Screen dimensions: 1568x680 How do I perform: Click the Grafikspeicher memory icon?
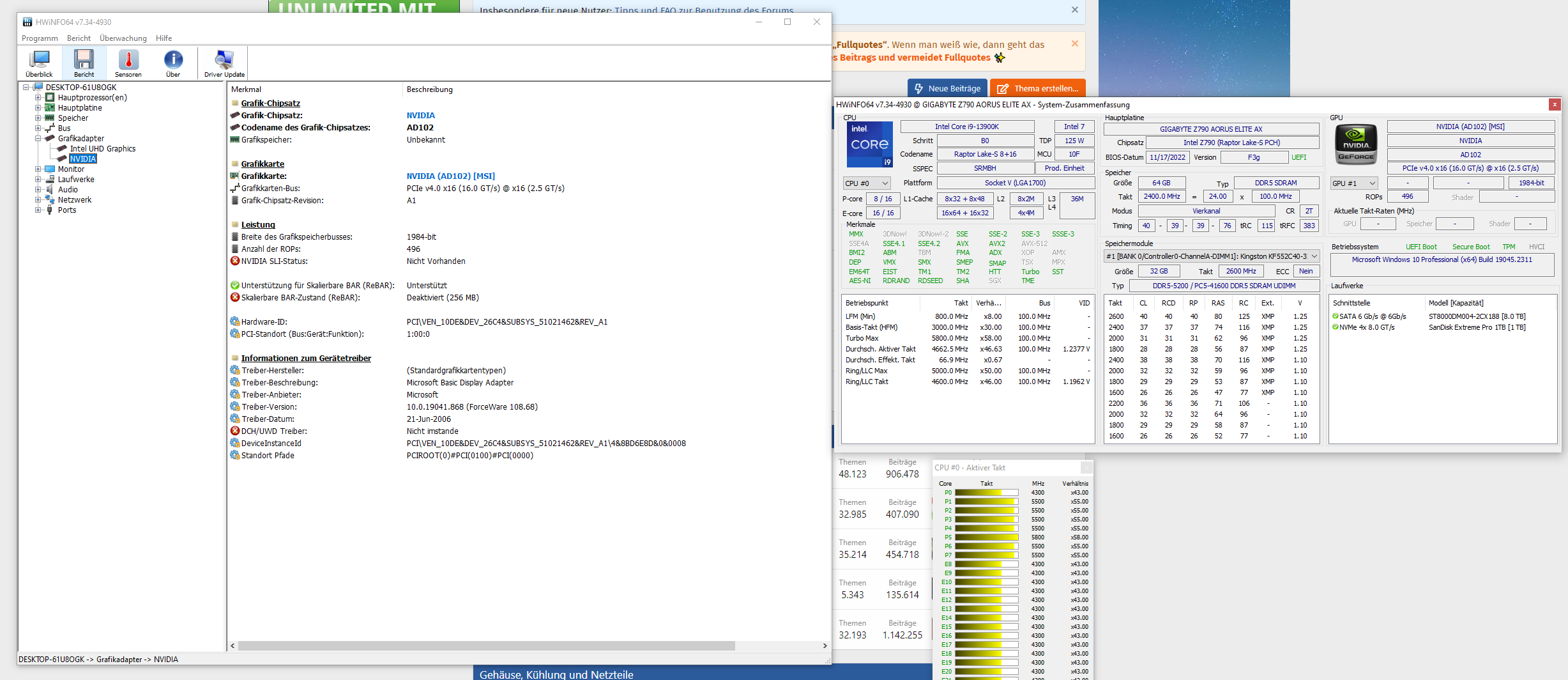click(235, 139)
